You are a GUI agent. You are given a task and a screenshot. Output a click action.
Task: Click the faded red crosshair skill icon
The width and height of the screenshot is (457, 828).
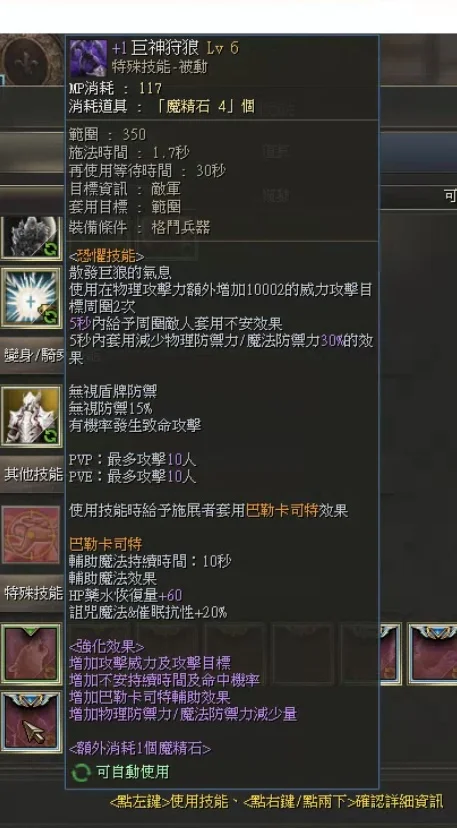click(x=31, y=534)
